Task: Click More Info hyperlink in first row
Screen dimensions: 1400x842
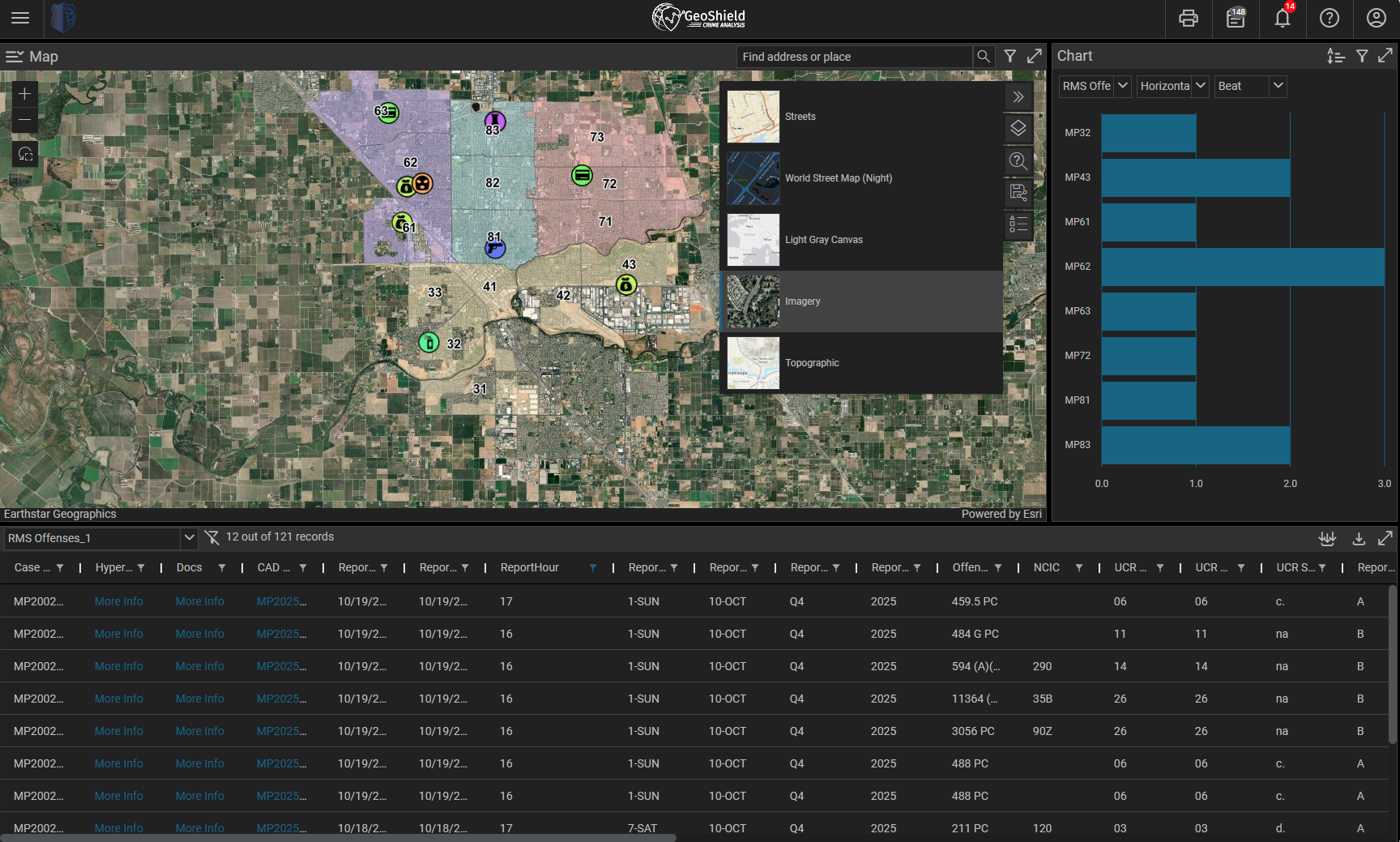Action: [x=118, y=601]
